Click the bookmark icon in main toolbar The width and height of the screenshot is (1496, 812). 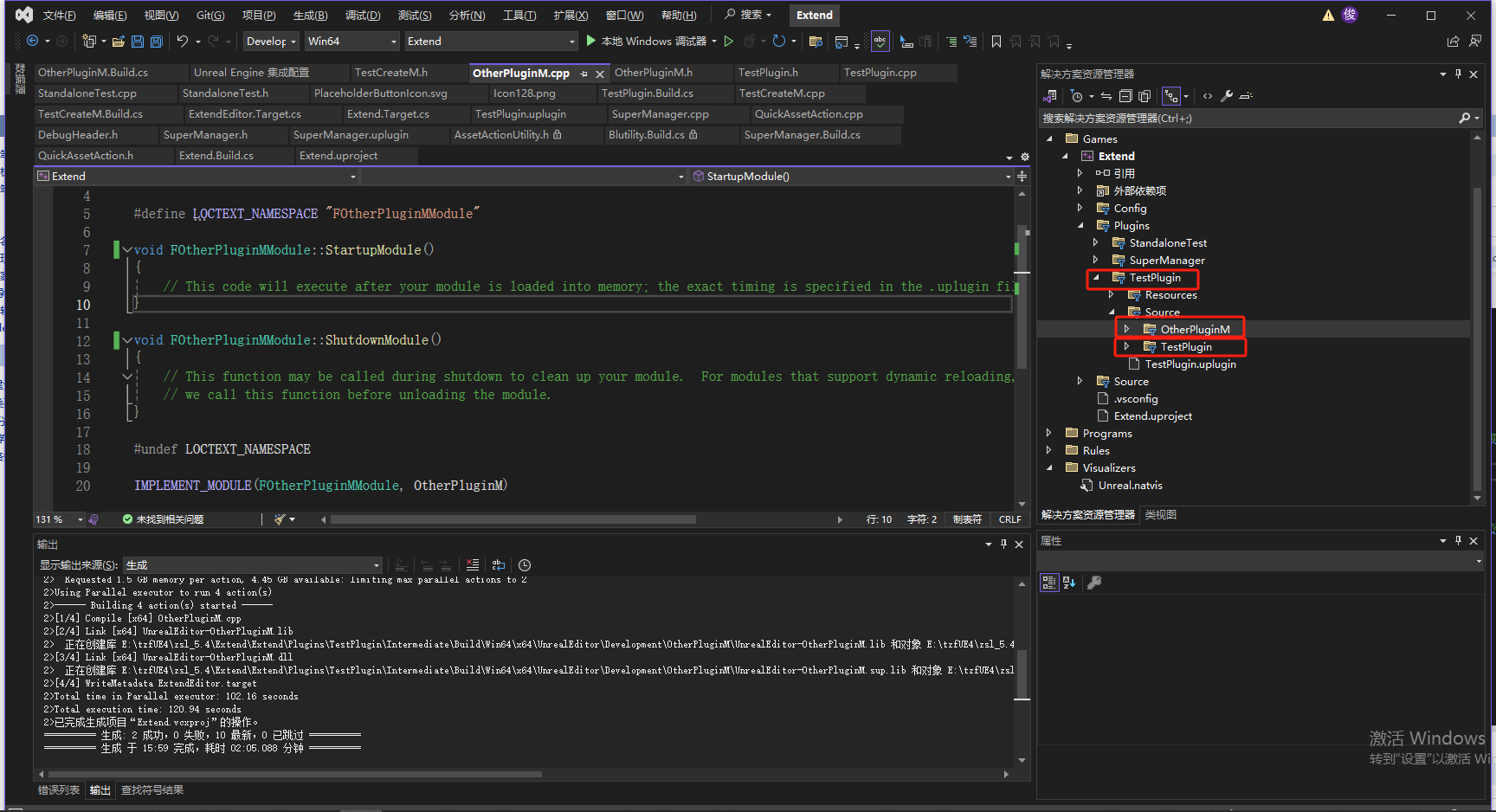tap(996, 42)
